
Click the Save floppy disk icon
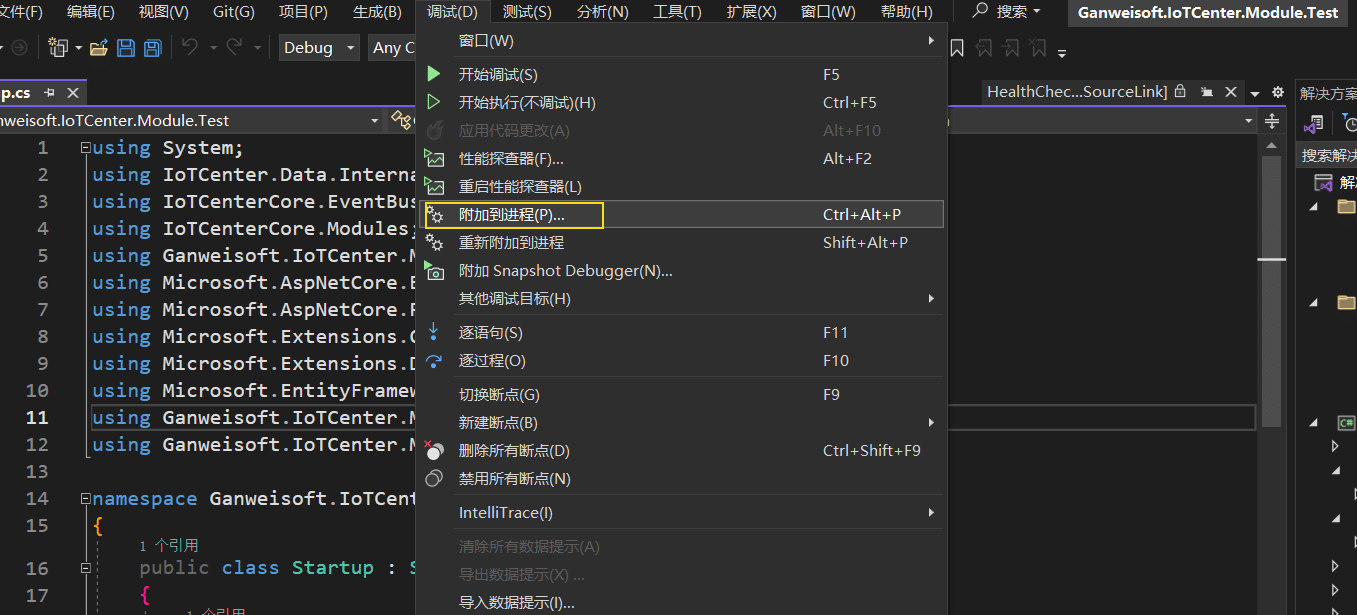pyautogui.click(x=126, y=48)
